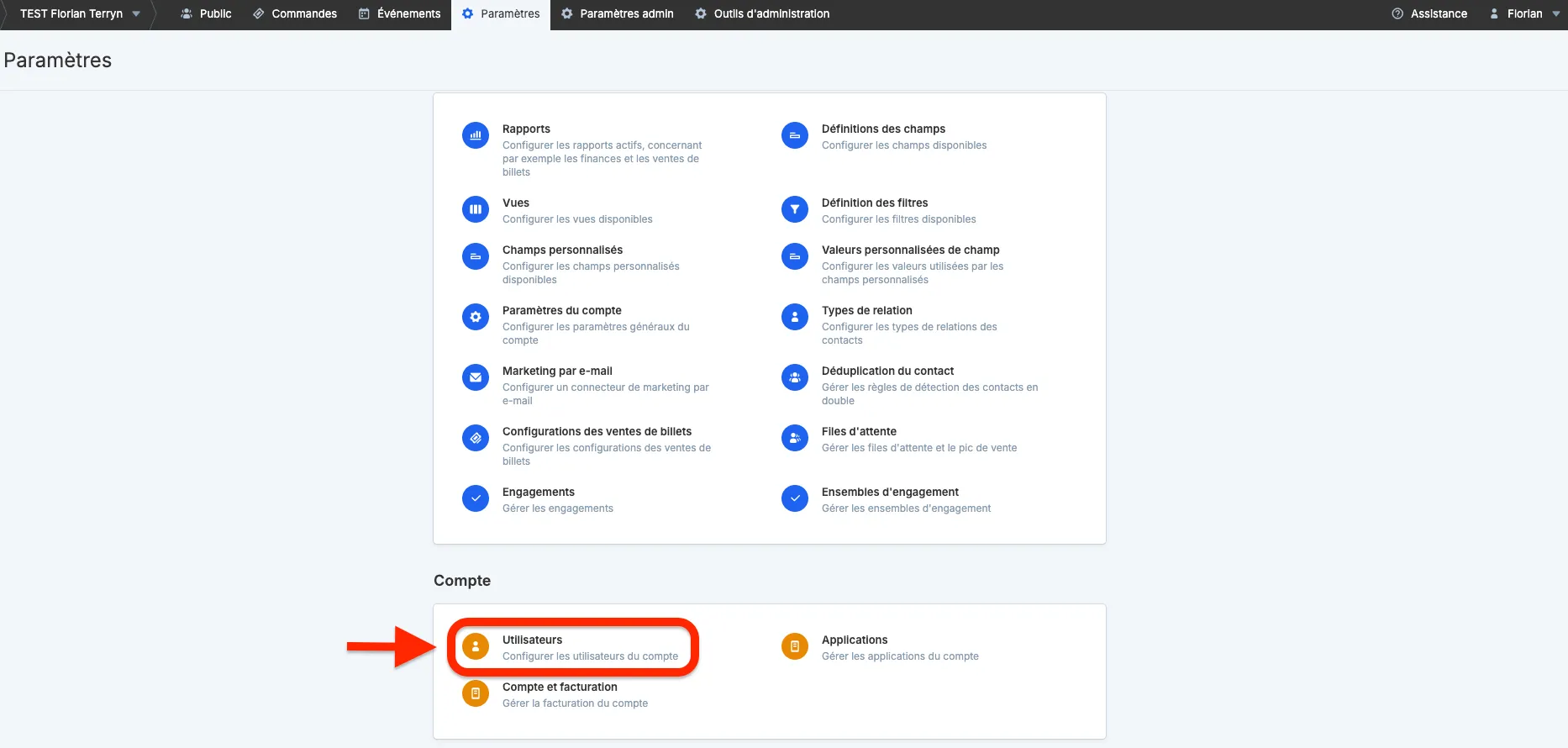Open the Paramètres admin tab
Image resolution: width=1568 pixels, height=748 pixels.
[618, 13]
